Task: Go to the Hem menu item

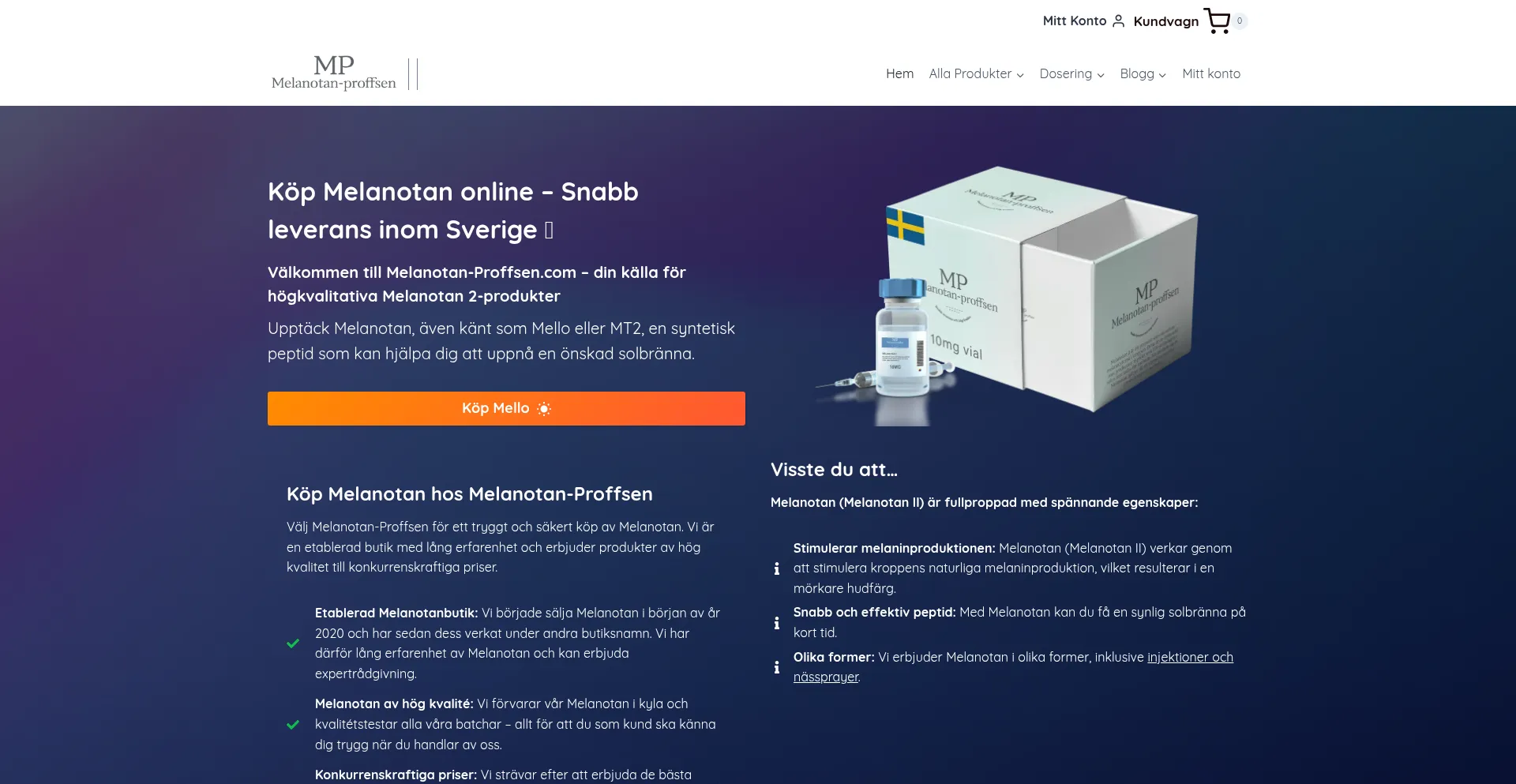Action: coord(899,73)
